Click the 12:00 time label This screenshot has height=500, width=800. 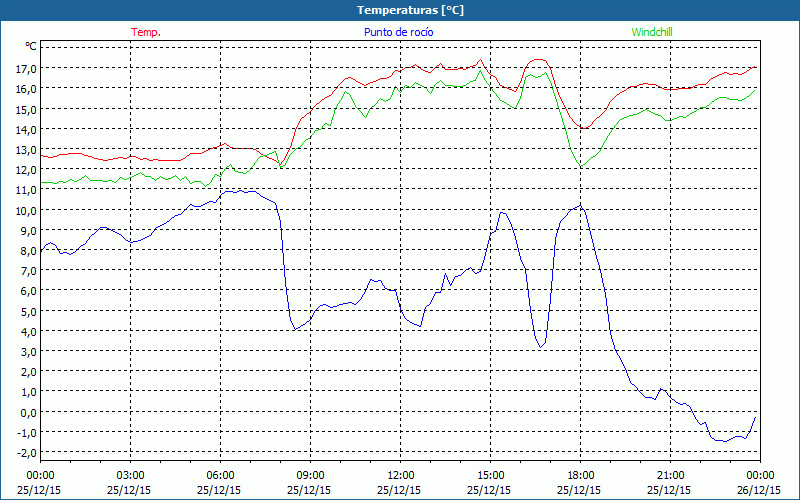coord(401,476)
